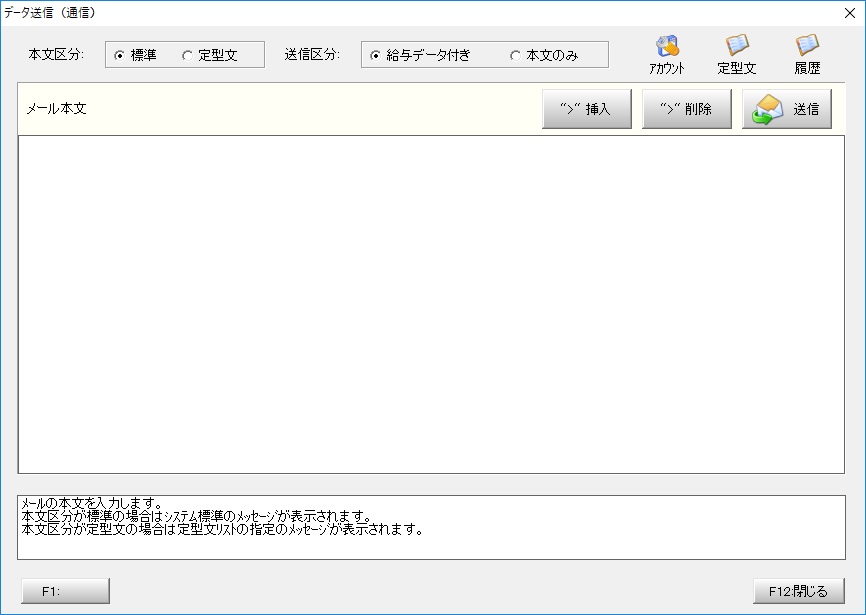Open the 定型文 template book icon
Image resolution: width=866 pixels, height=615 pixels.
point(737,55)
